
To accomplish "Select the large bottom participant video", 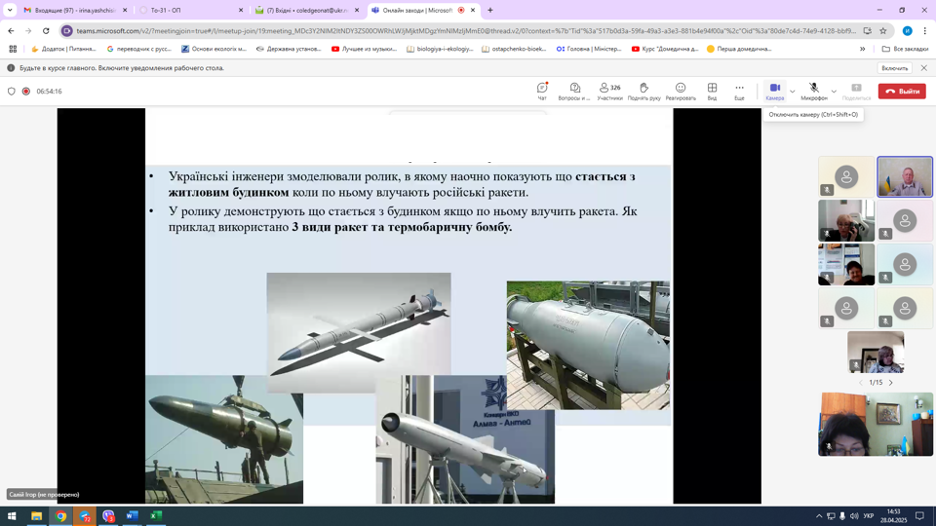I will tap(875, 425).
